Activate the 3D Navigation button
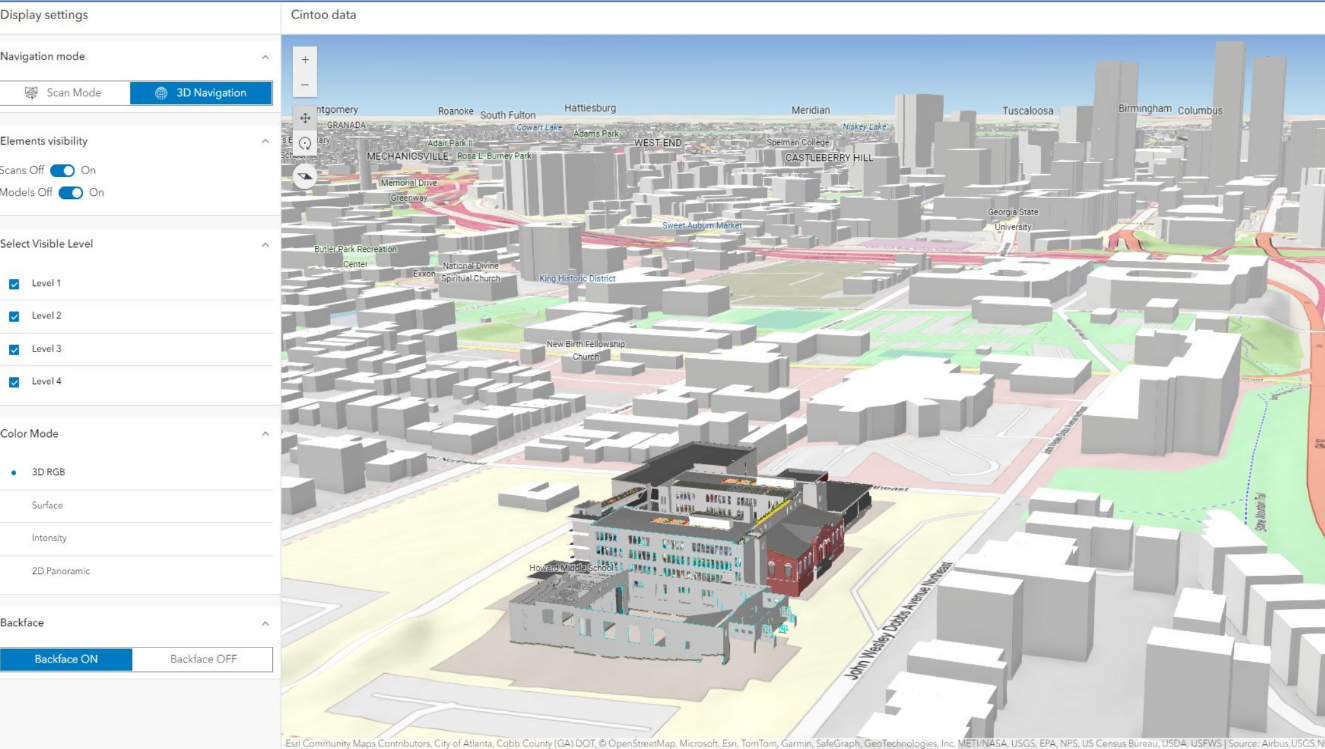 [x=201, y=93]
